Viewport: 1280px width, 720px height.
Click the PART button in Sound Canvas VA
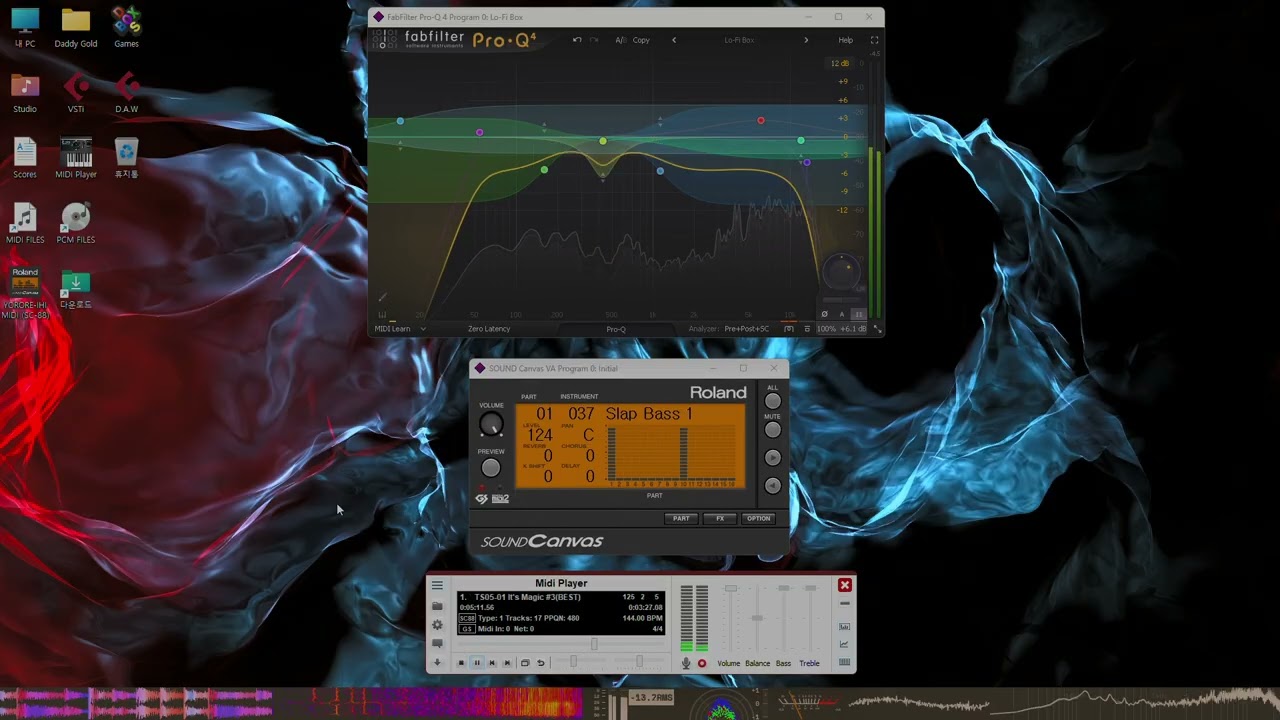pos(681,518)
